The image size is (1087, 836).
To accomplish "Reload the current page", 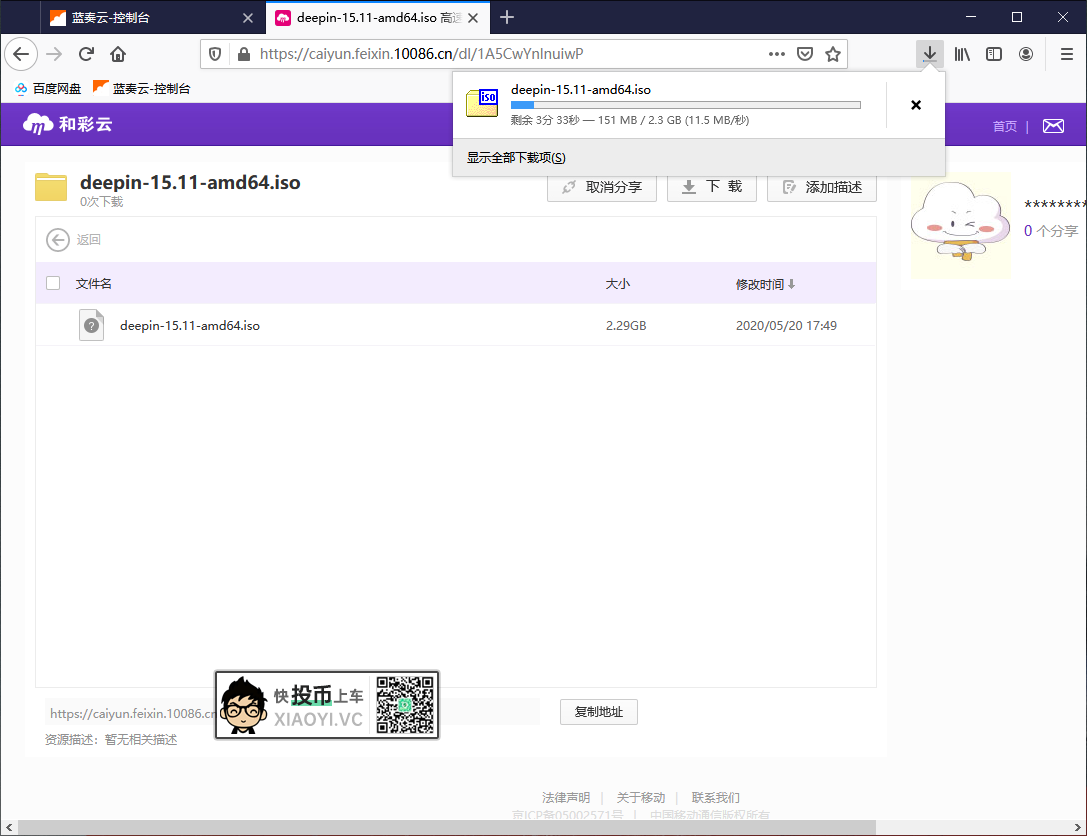I will coord(86,54).
